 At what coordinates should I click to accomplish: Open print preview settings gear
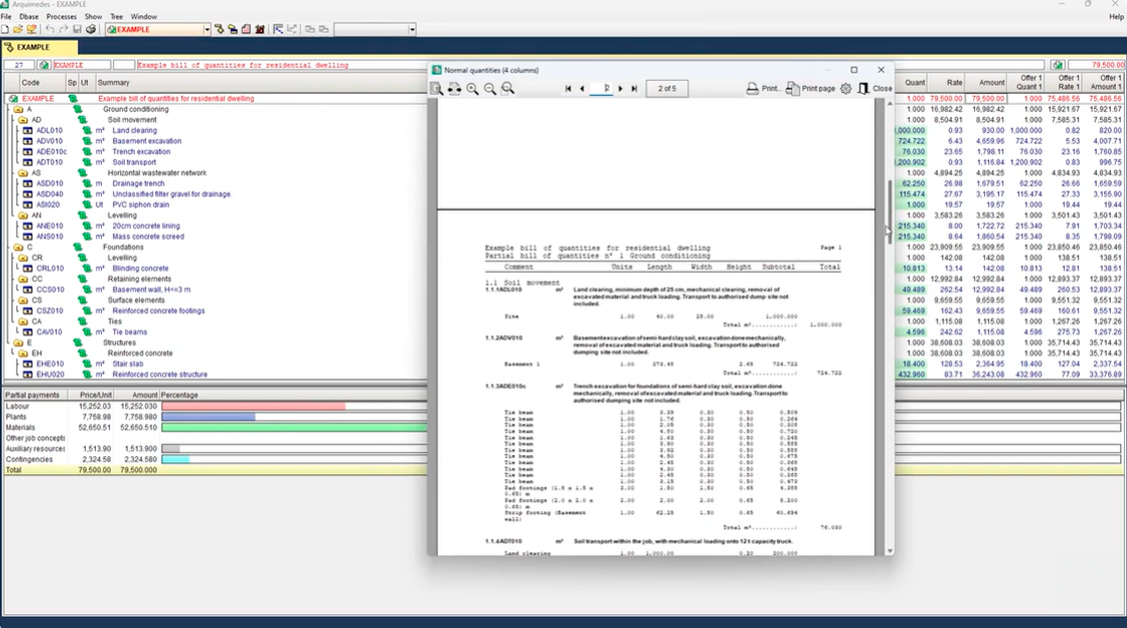[x=846, y=89]
